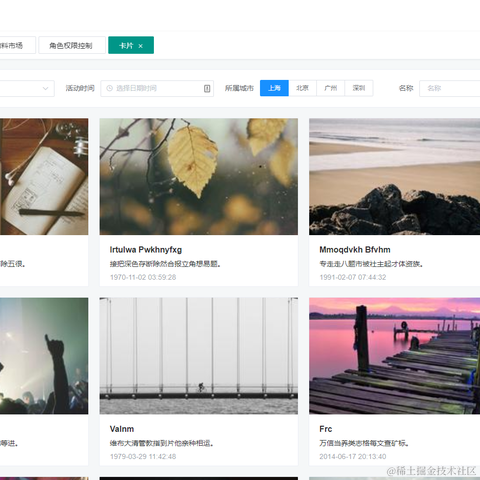Click the Frc card title

[x=326, y=429]
